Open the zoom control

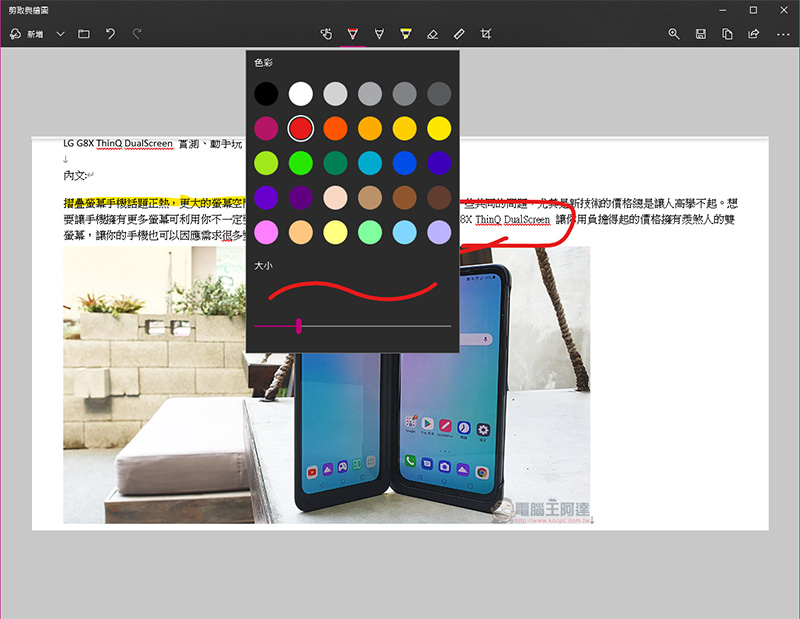coord(674,34)
